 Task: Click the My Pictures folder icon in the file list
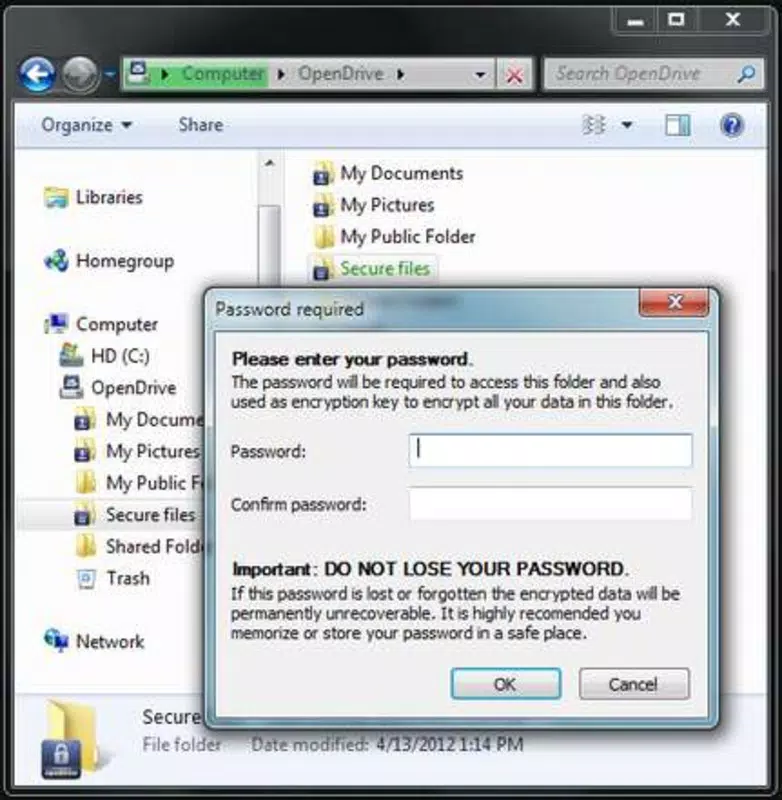coord(323,205)
